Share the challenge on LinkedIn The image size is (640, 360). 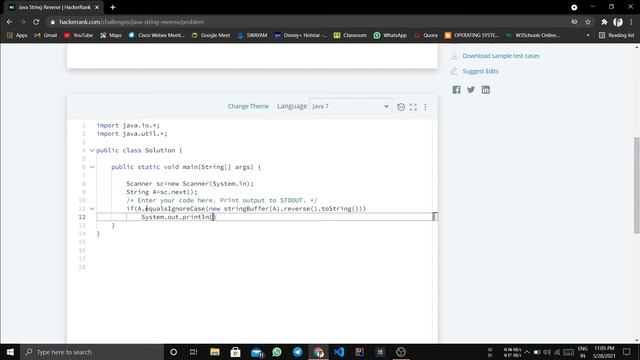pos(486,90)
